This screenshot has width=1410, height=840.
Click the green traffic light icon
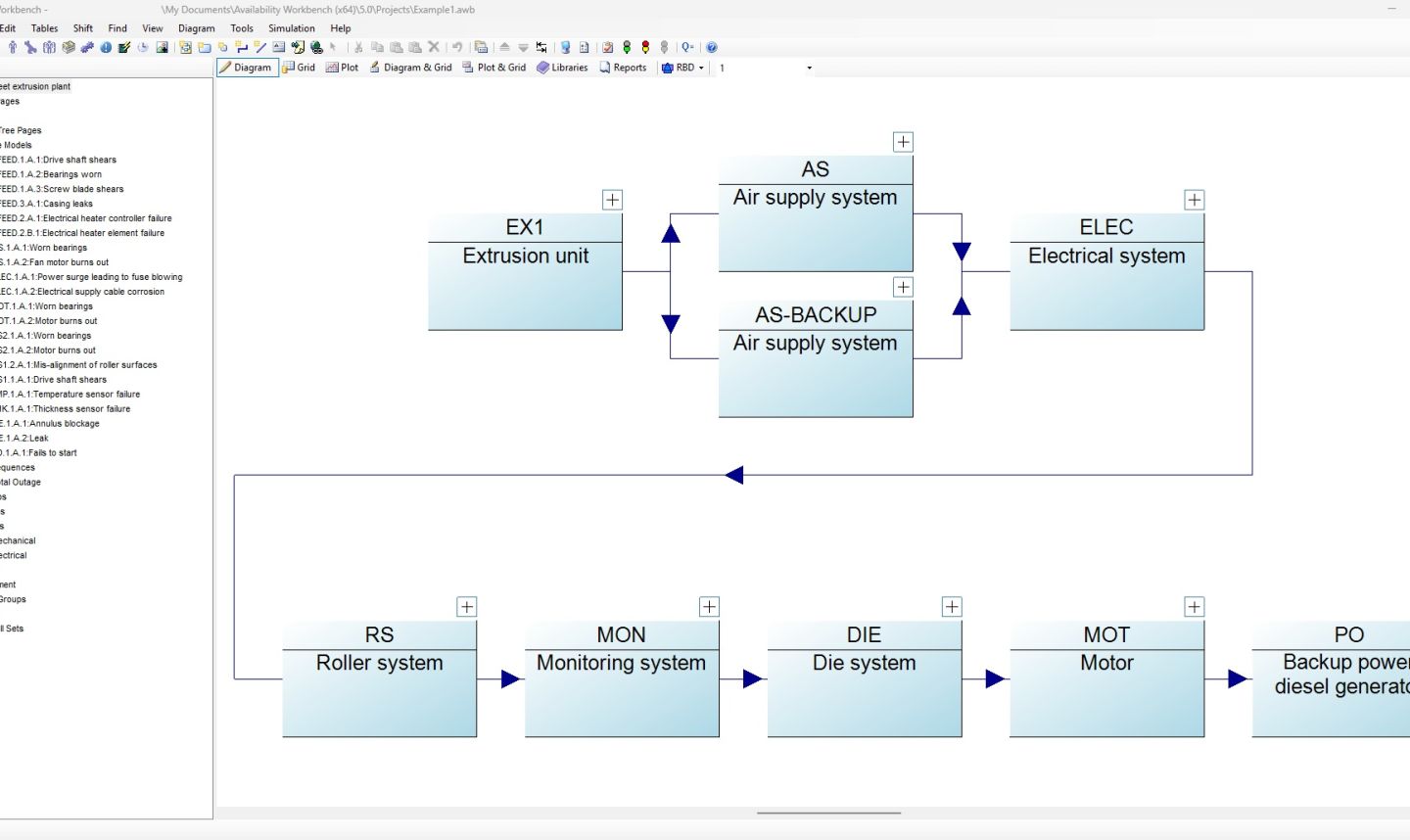coord(626,47)
